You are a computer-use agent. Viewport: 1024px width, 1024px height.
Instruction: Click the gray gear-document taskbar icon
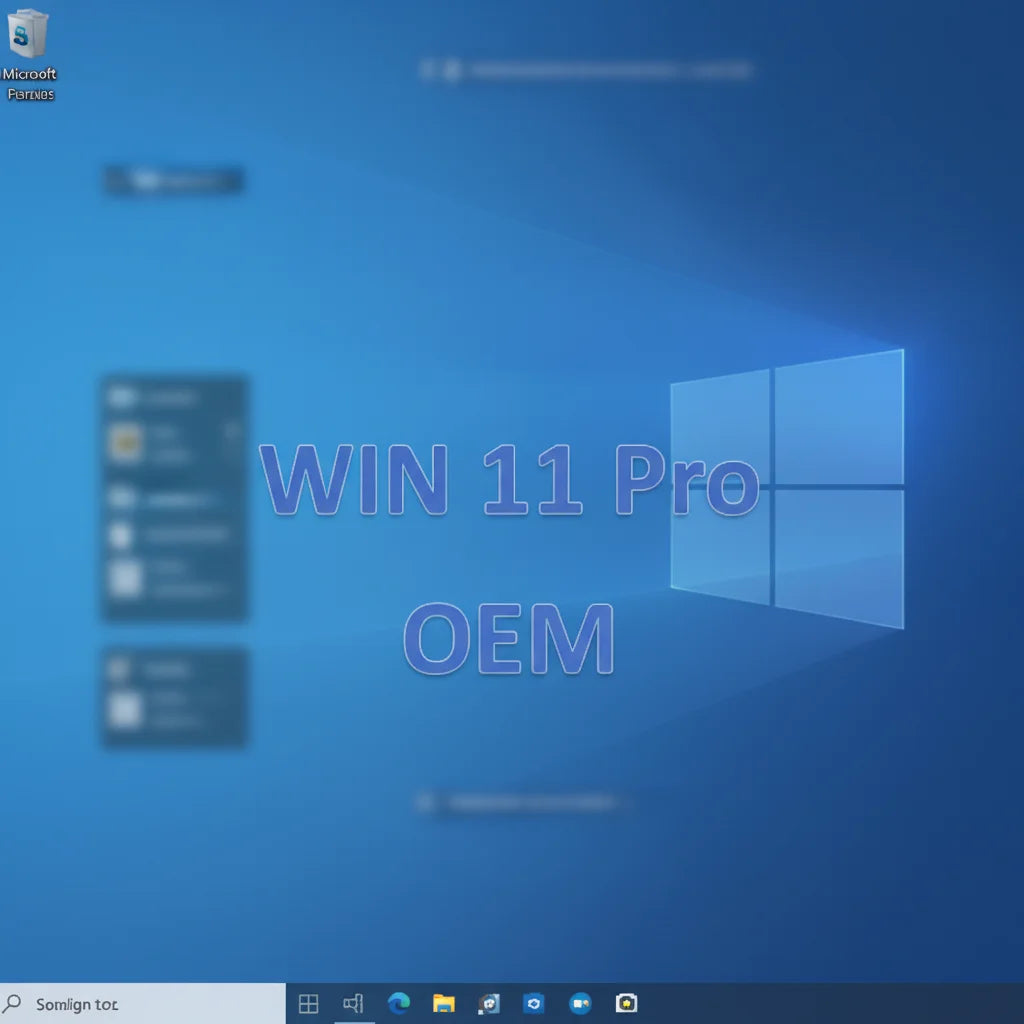coord(488,1003)
